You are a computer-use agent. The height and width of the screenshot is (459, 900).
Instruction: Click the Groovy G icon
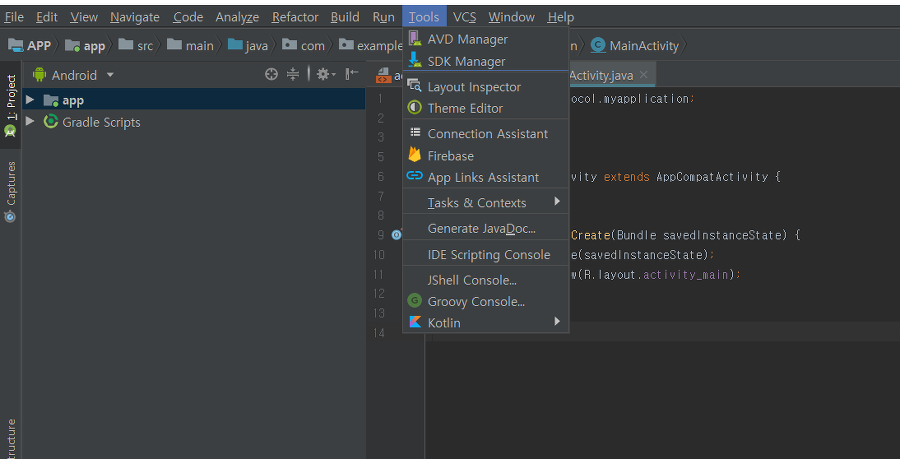414,300
